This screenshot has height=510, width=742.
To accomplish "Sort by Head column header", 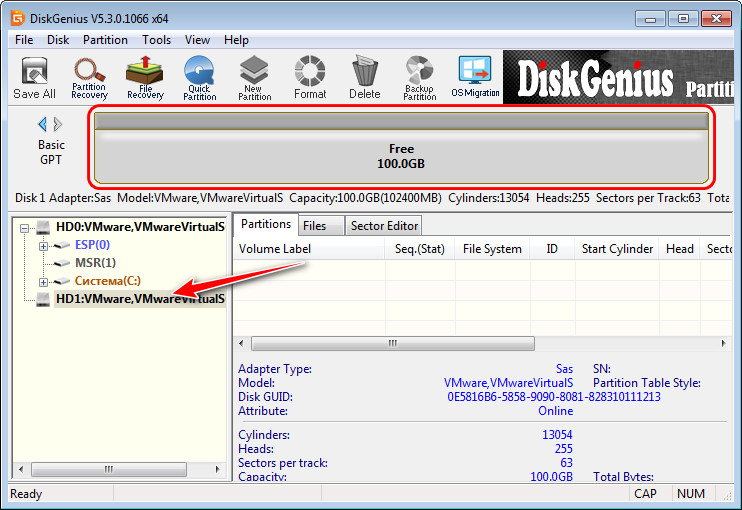I will pos(680,249).
